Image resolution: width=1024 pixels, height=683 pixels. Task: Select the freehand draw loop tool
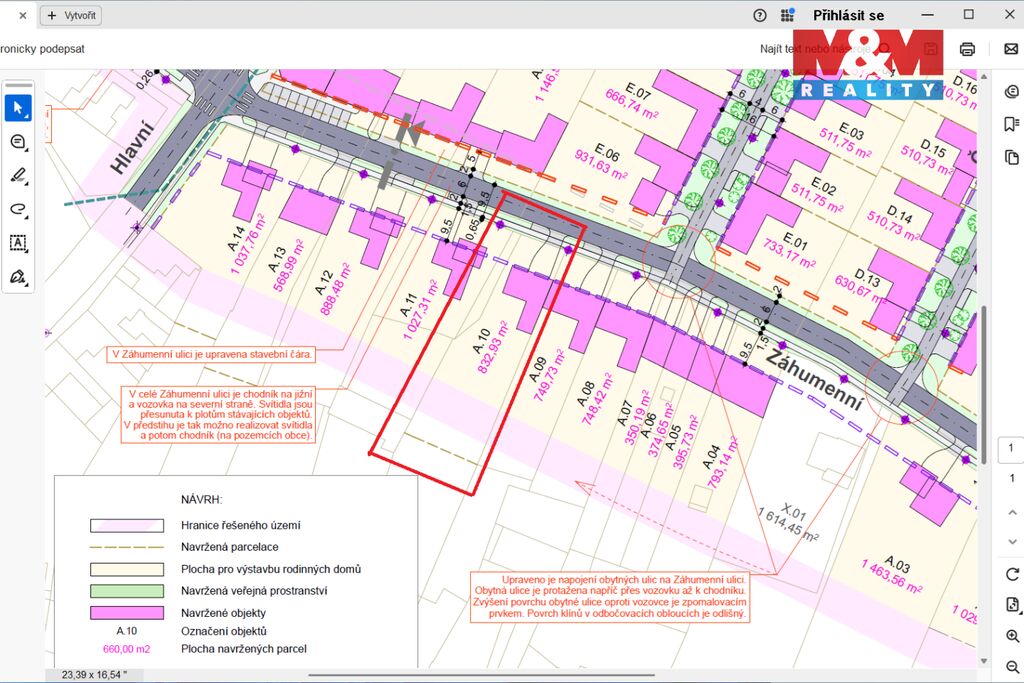[18, 209]
